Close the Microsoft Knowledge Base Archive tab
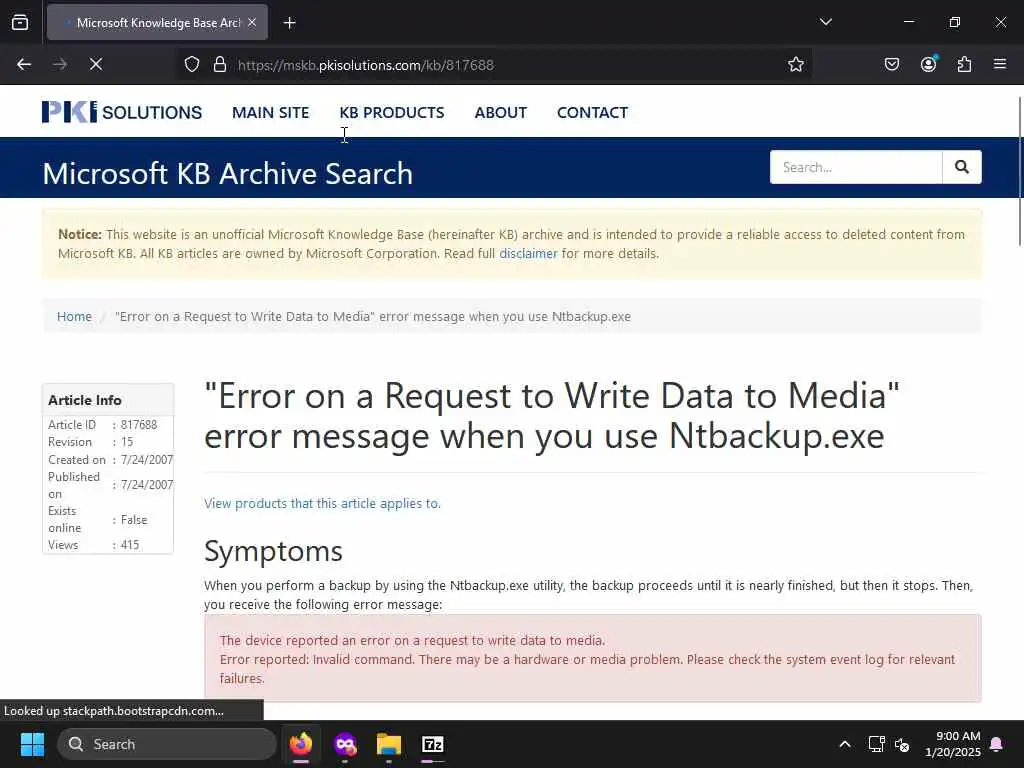The height and width of the screenshot is (768, 1024). tap(252, 22)
